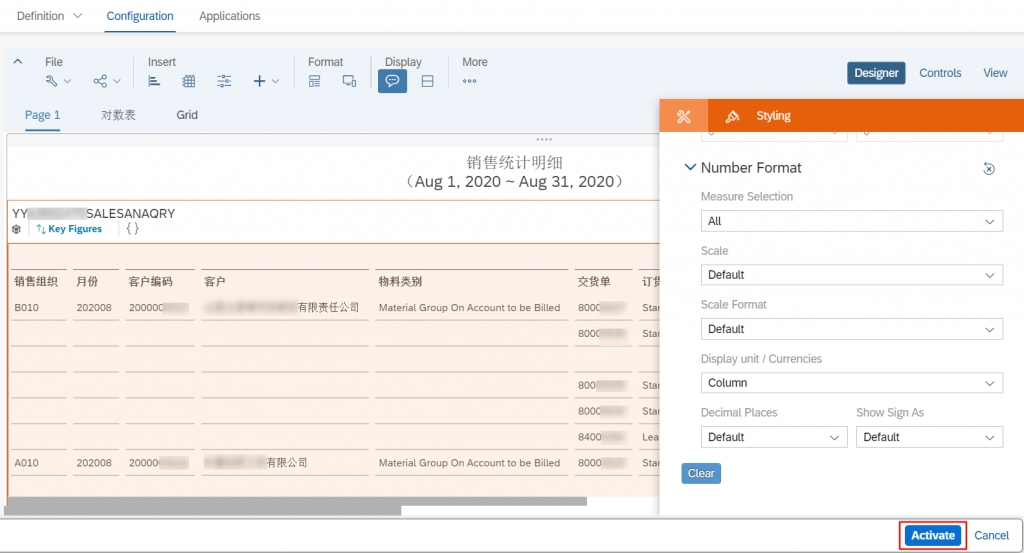Click the Cancel link
Screen dimensions: 1024x553
[991, 535]
